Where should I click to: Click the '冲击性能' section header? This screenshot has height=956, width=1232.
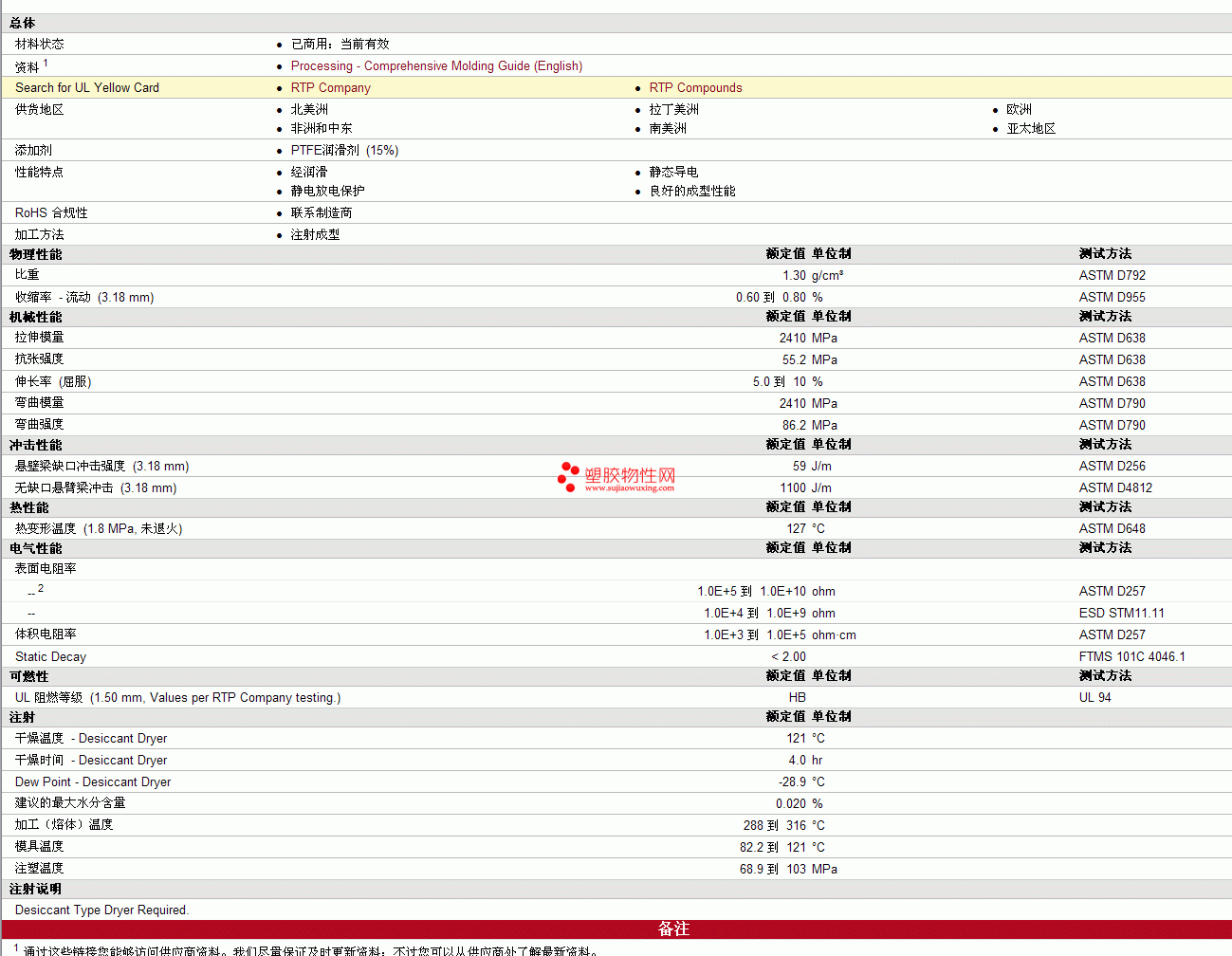35,445
